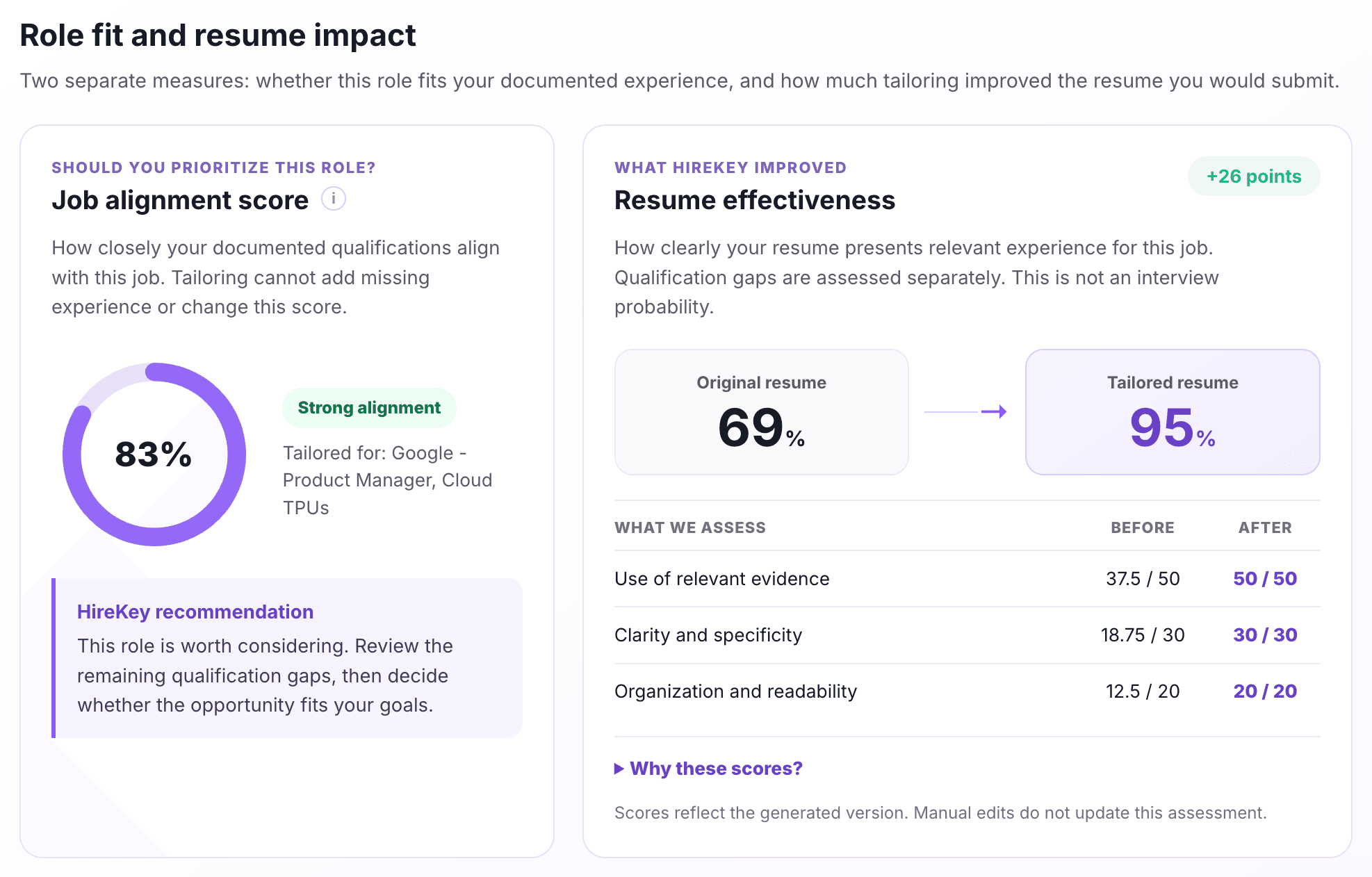Viewport: 1372px width, 877px height.
Task: Click the HireKey recommendation heading
Action: pos(195,612)
